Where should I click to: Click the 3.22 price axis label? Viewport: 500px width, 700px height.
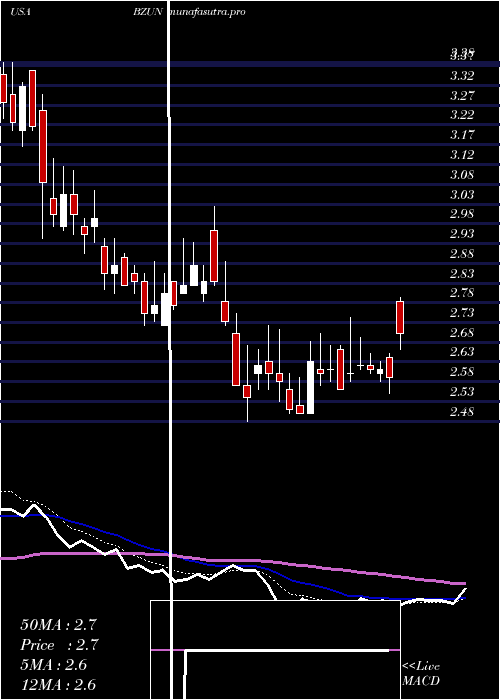pyautogui.click(x=462, y=115)
